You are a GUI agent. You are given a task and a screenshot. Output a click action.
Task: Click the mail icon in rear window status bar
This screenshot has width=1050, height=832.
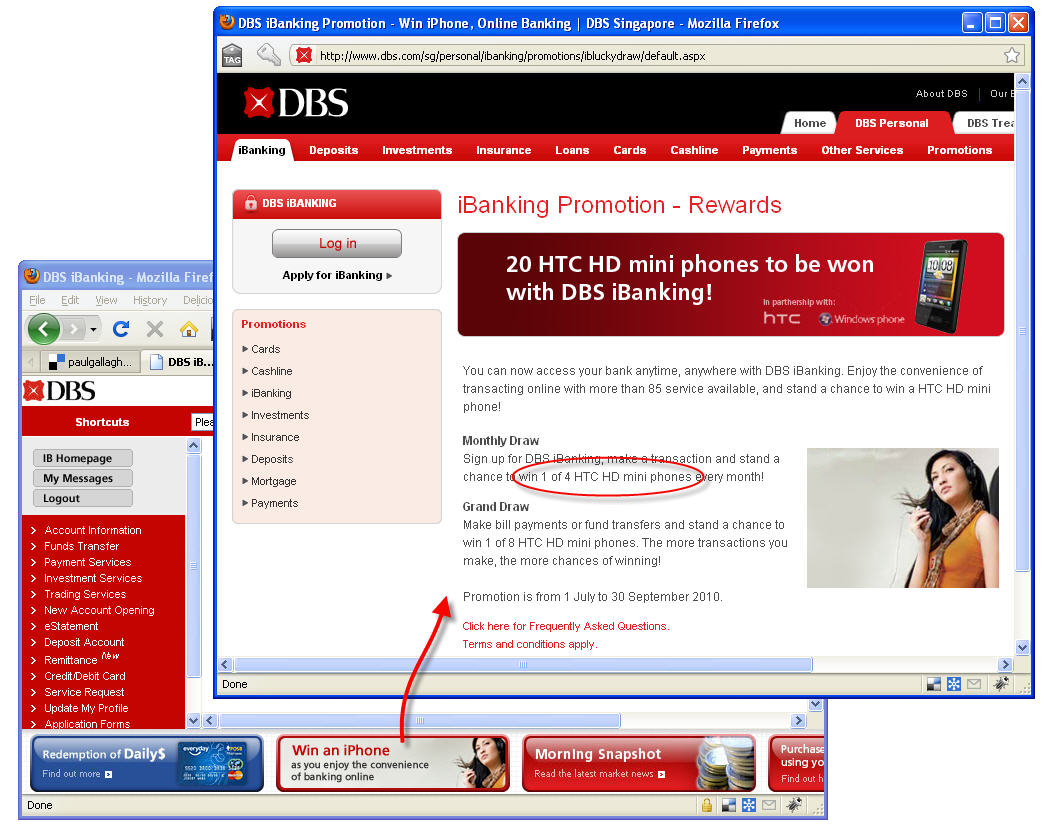click(769, 805)
